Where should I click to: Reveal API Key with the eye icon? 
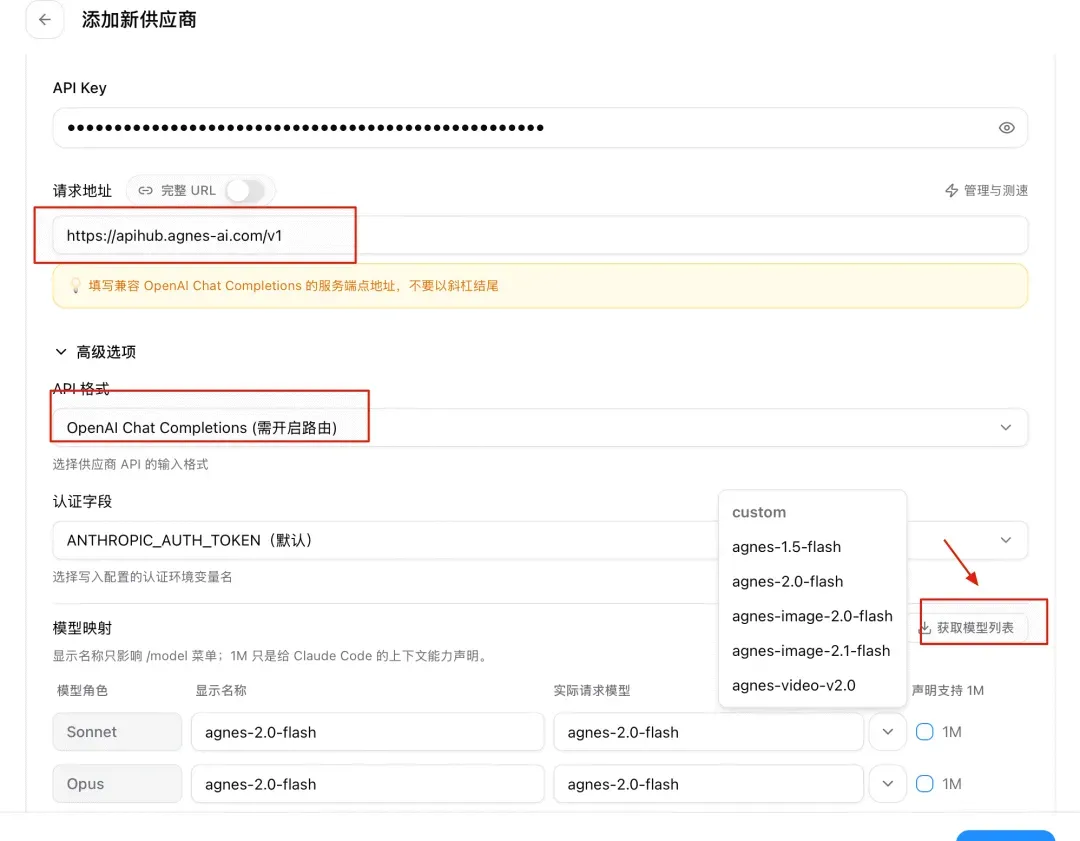click(x=1006, y=127)
